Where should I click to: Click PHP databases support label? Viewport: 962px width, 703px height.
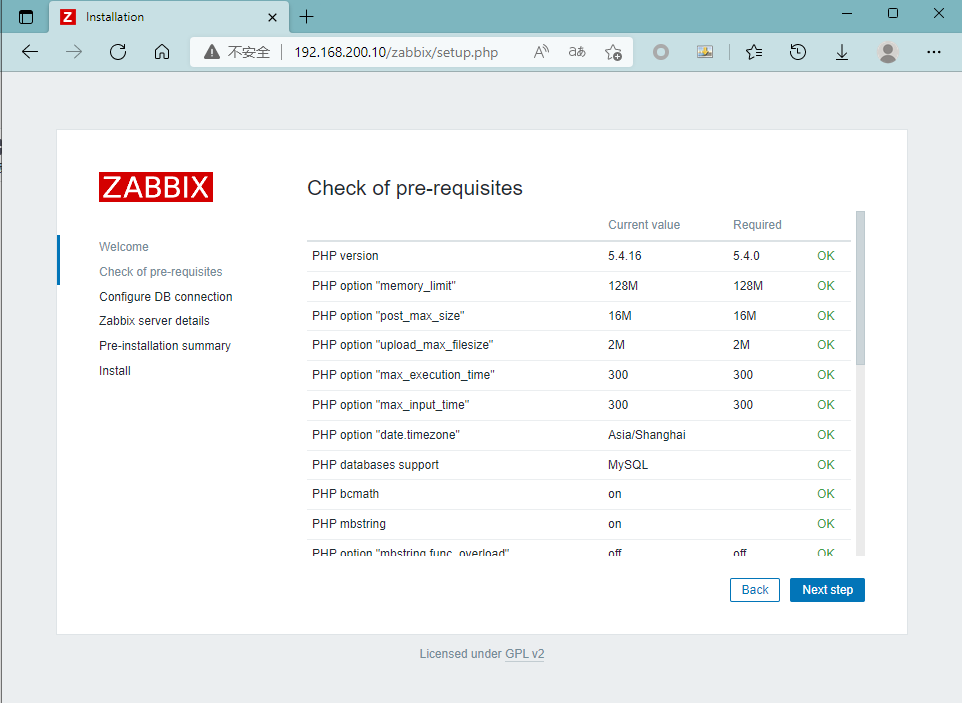[x=375, y=465]
